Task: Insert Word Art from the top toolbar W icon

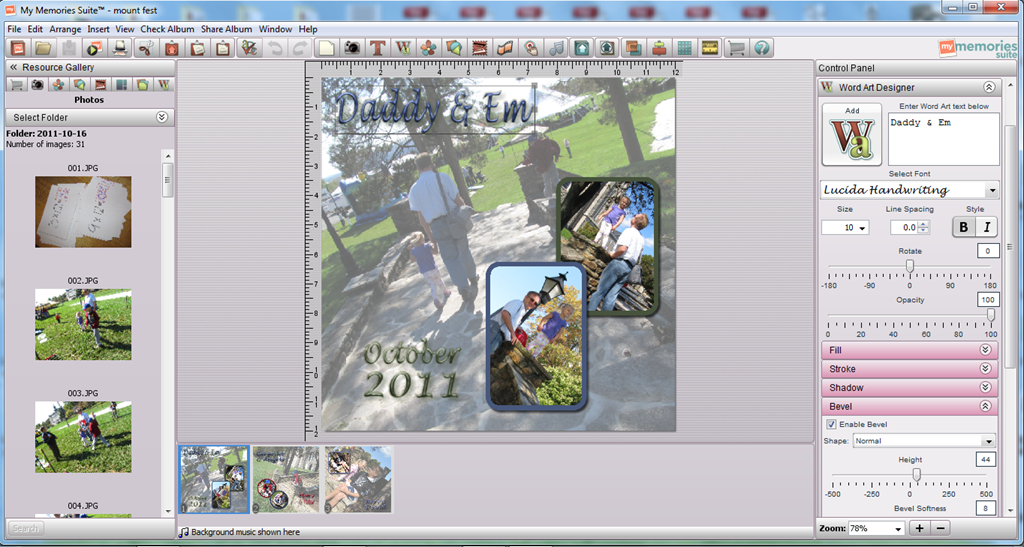Action: (402, 48)
